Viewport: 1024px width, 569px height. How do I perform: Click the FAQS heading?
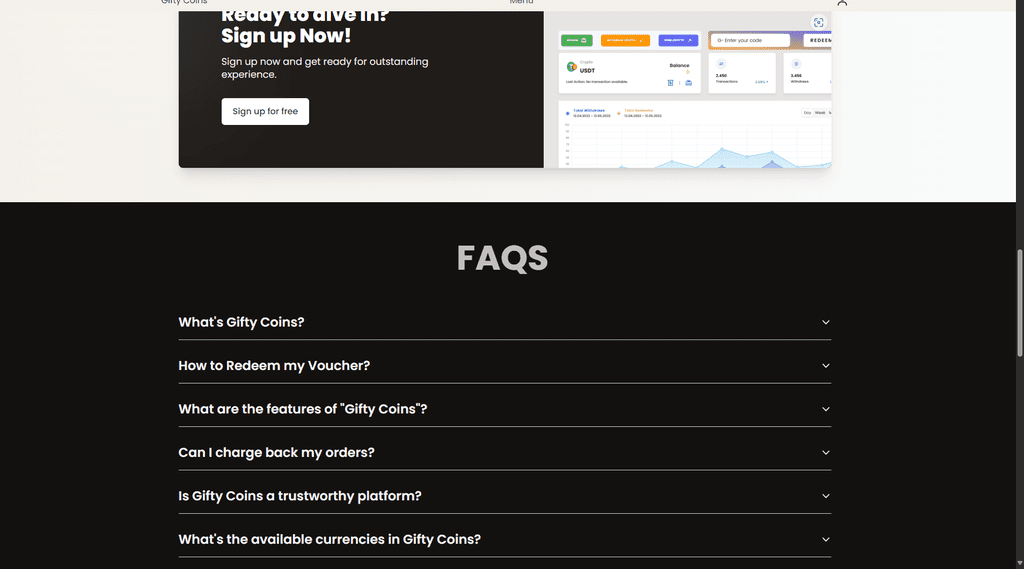(x=502, y=258)
